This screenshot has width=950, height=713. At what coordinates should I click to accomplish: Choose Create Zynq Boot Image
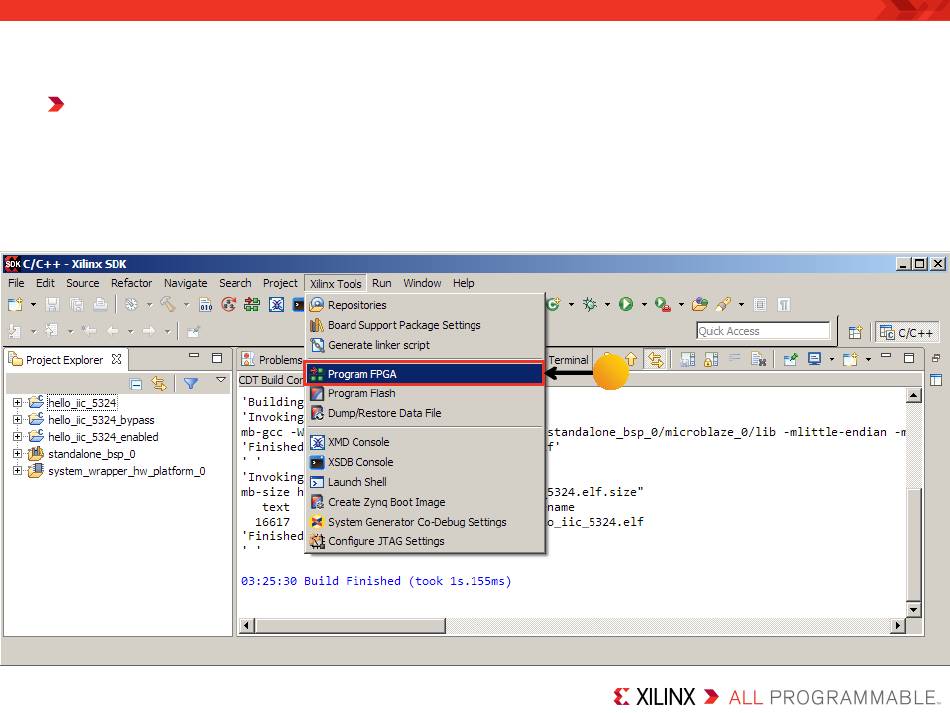pos(424,502)
